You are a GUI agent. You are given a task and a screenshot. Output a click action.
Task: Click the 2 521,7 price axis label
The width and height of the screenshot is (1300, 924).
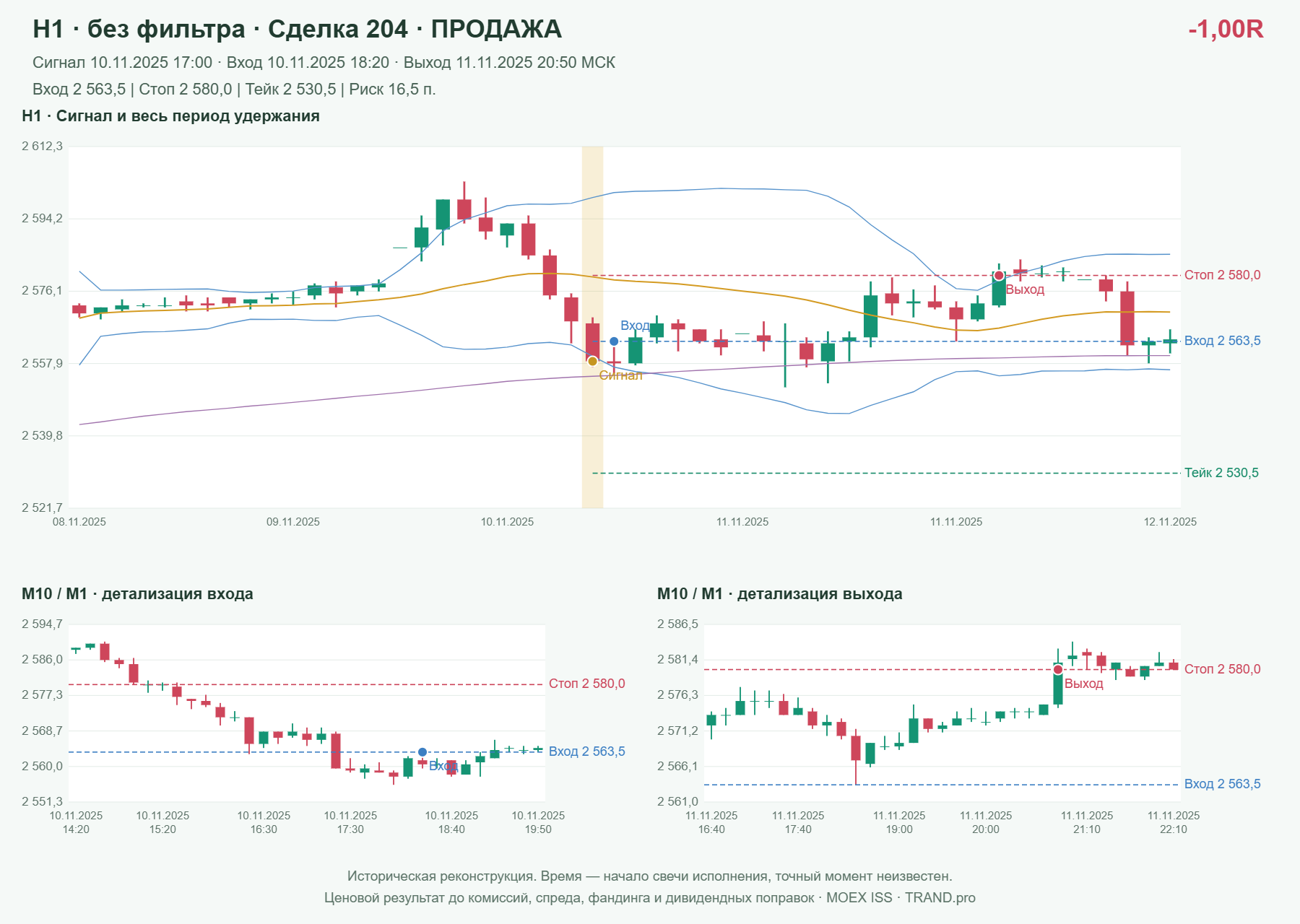tap(42, 508)
